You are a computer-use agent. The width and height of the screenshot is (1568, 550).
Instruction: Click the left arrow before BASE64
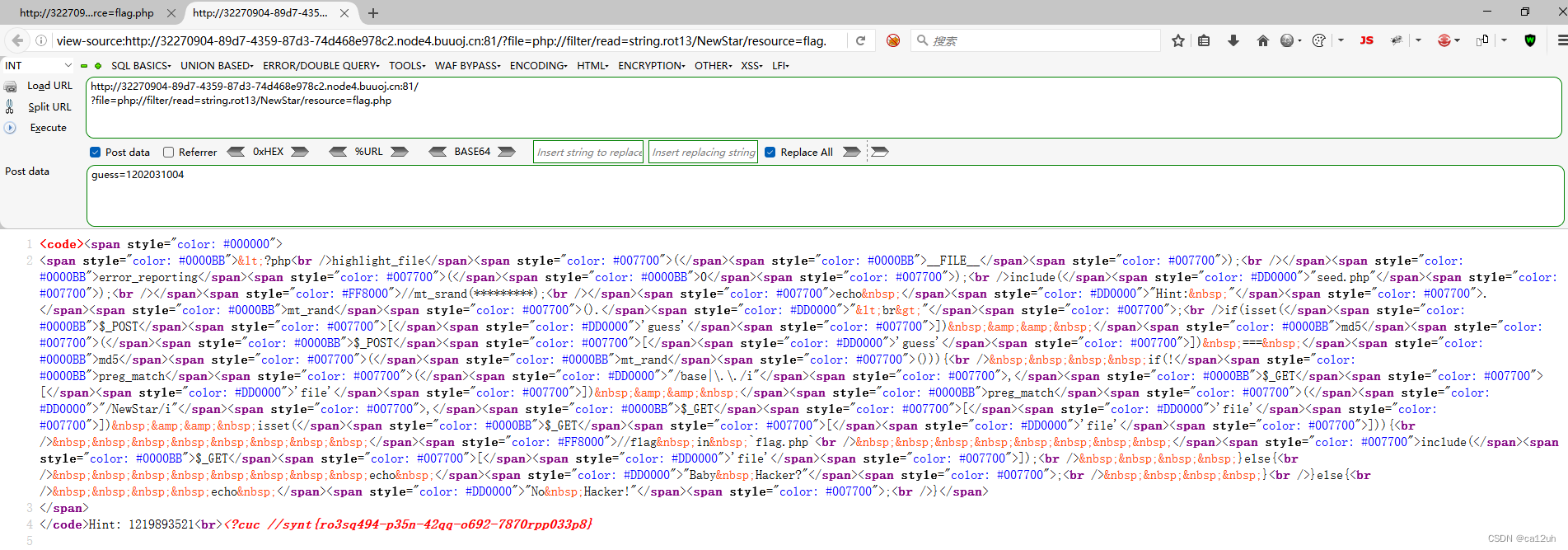438,152
